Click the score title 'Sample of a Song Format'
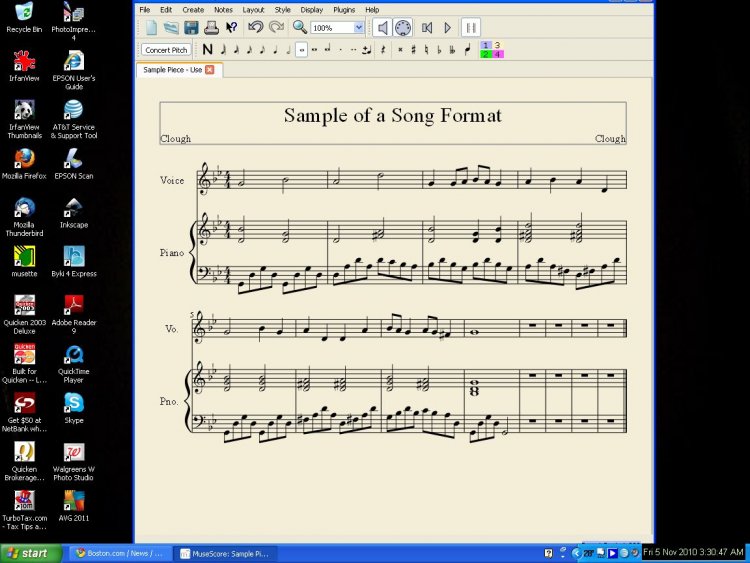 point(392,116)
